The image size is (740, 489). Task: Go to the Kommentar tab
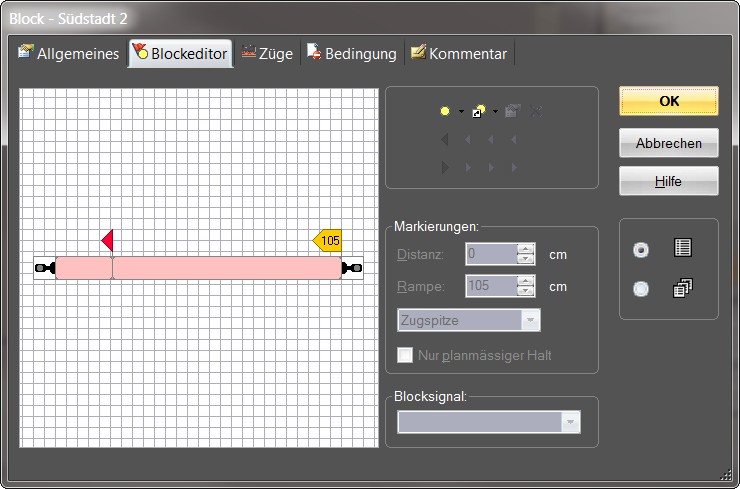point(459,53)
